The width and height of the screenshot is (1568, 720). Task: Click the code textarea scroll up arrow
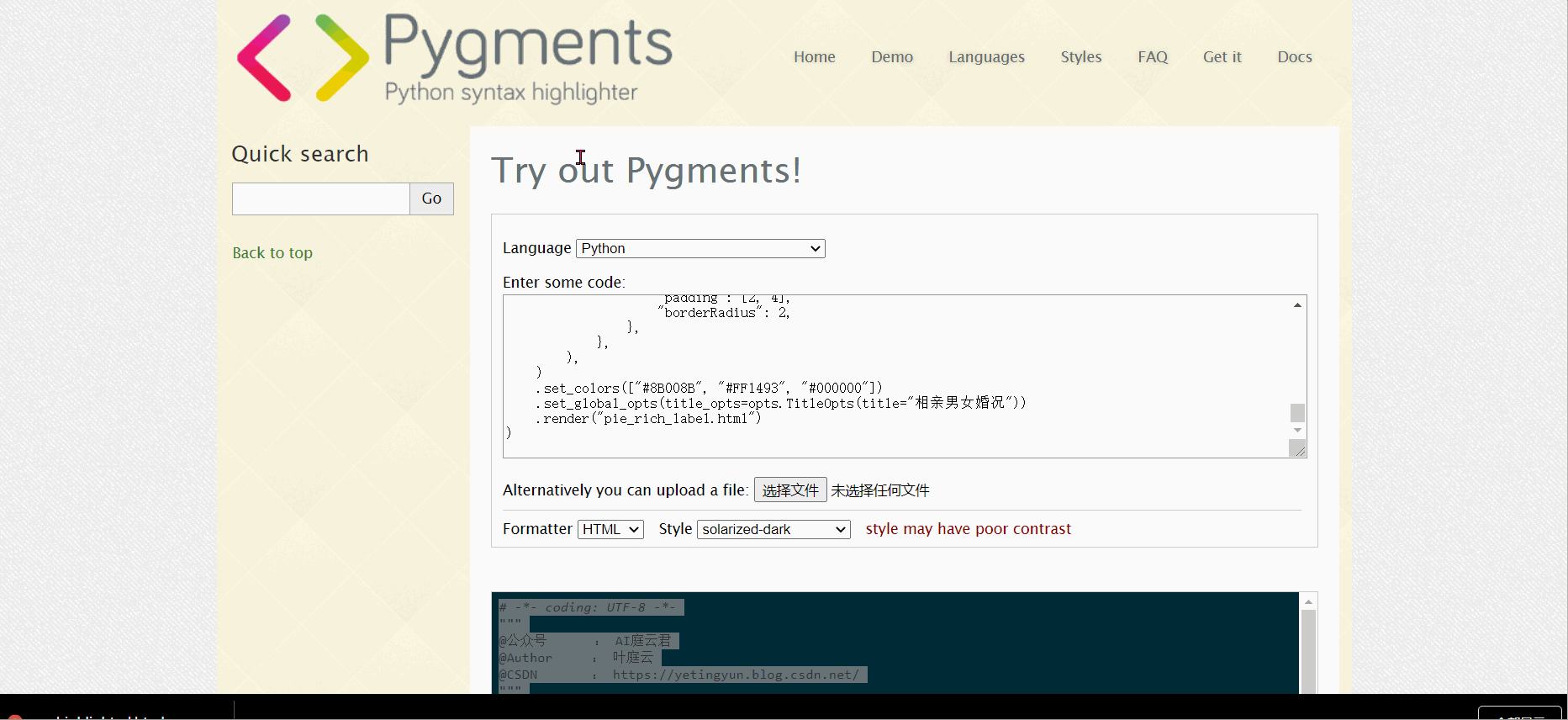(1297, 304)
